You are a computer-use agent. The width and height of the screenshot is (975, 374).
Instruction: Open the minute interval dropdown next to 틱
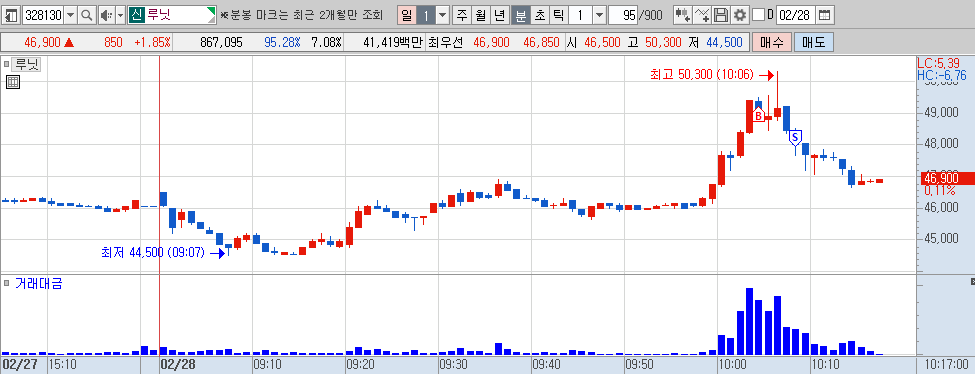point(598,15)
